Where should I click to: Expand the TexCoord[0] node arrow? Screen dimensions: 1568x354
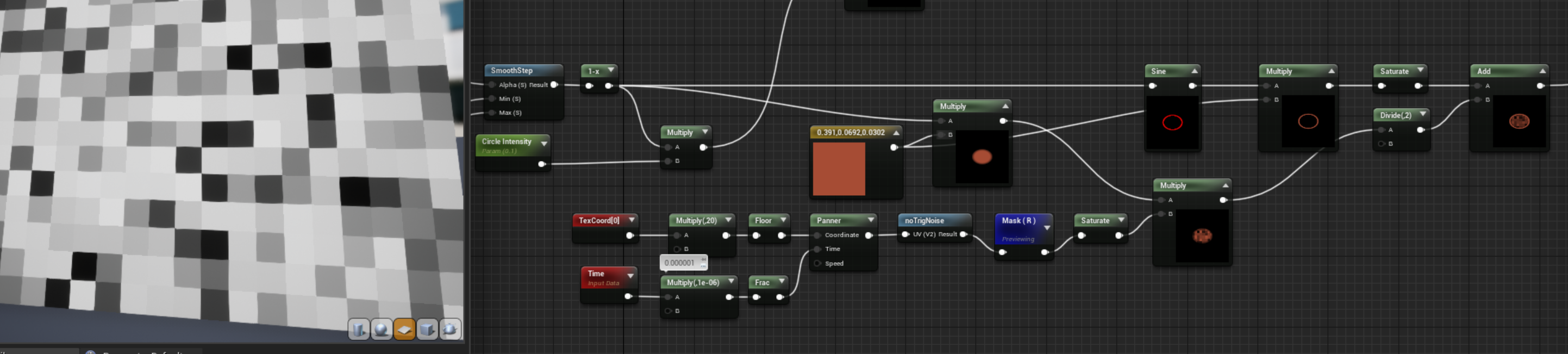pyautogui.click(x=632, y=219)
